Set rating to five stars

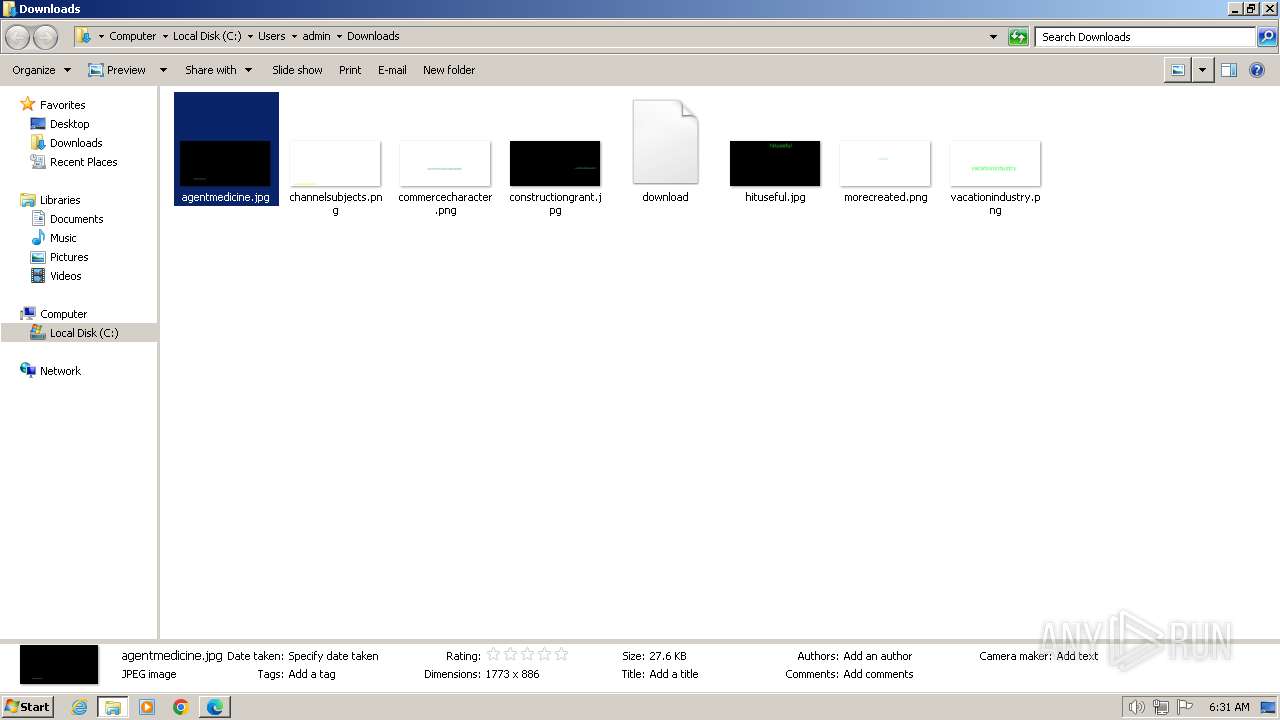coord(561,655)
